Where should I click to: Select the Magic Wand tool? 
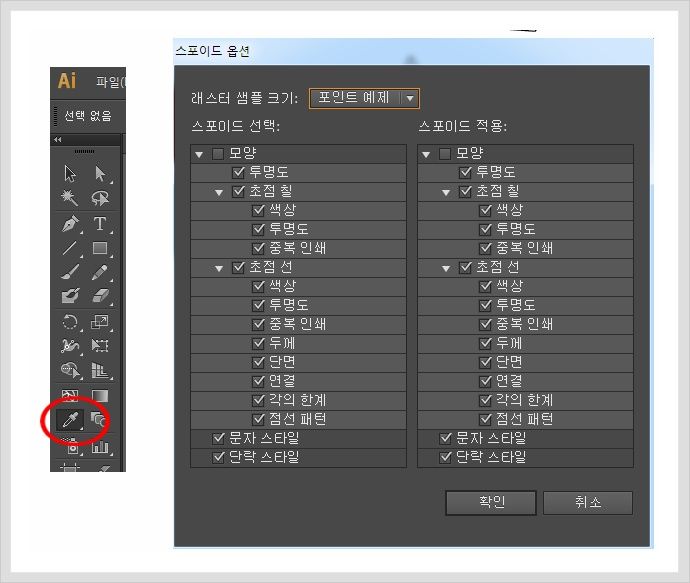point(70,198)
